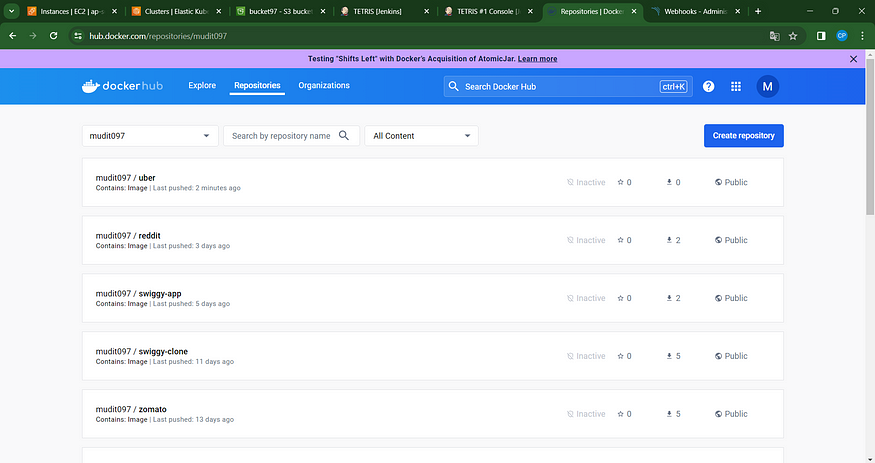Viewport: 875px width, 463px height.
Task: Open the Explore nav item
Action: (202, 85)
